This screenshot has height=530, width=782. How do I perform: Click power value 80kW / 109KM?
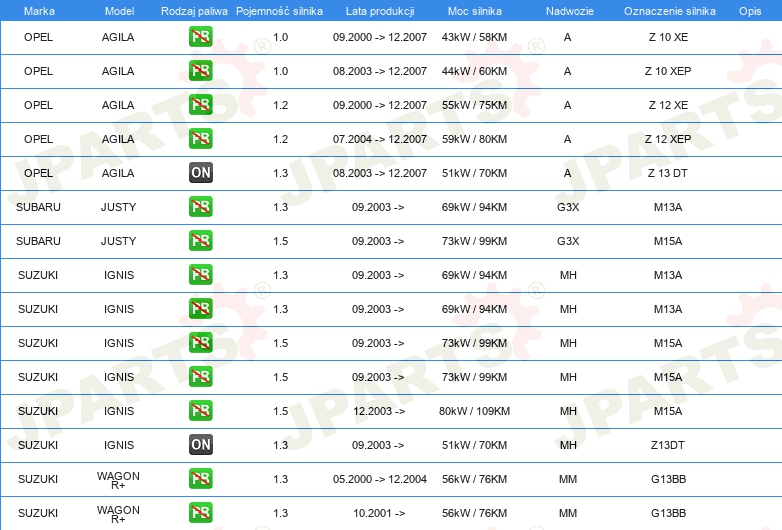(x=474, y=411)
